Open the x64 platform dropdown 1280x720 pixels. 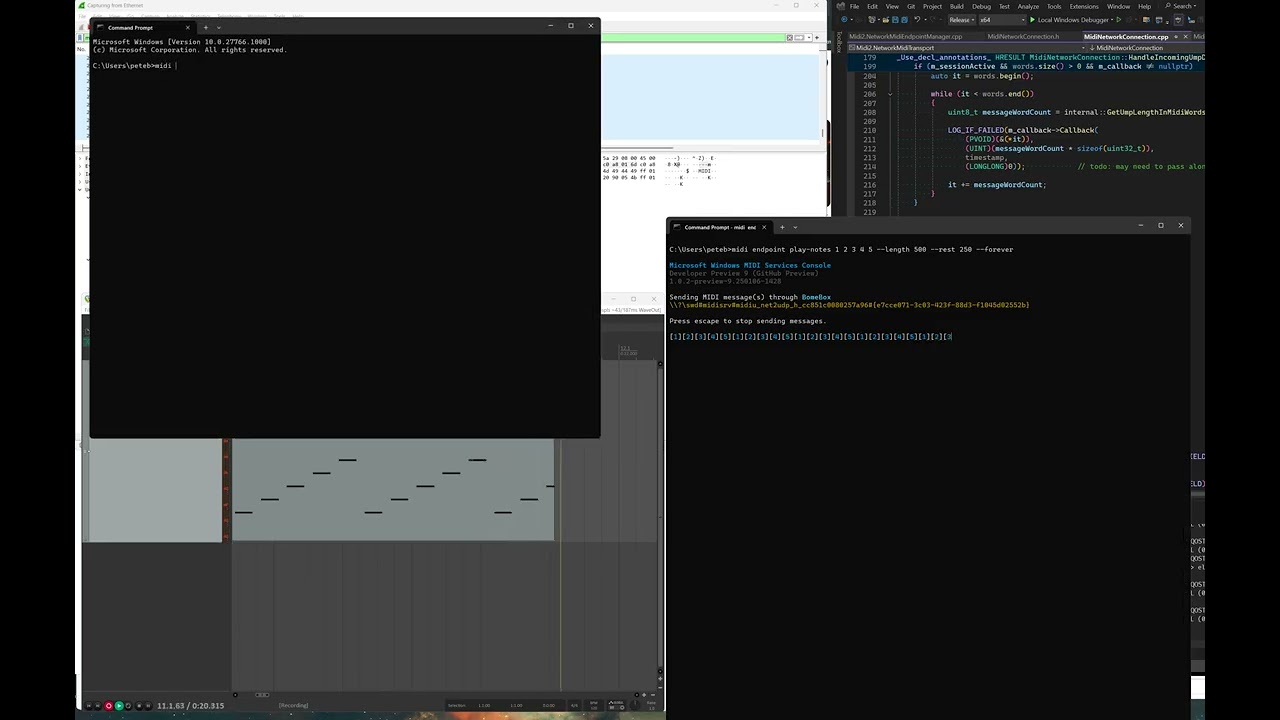pyautogui.click(x=1002, y=20)
